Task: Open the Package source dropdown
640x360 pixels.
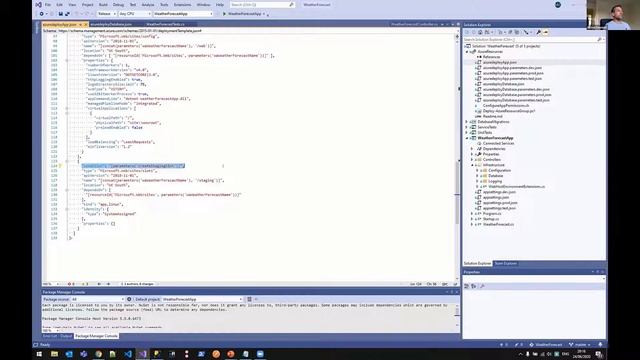Action: (98, 299)
